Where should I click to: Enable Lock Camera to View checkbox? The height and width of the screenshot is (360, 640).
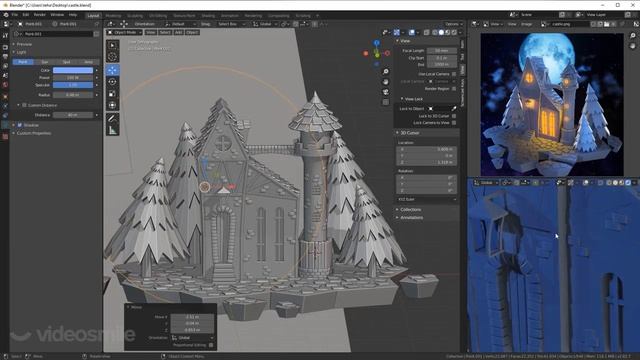point(454,122)
